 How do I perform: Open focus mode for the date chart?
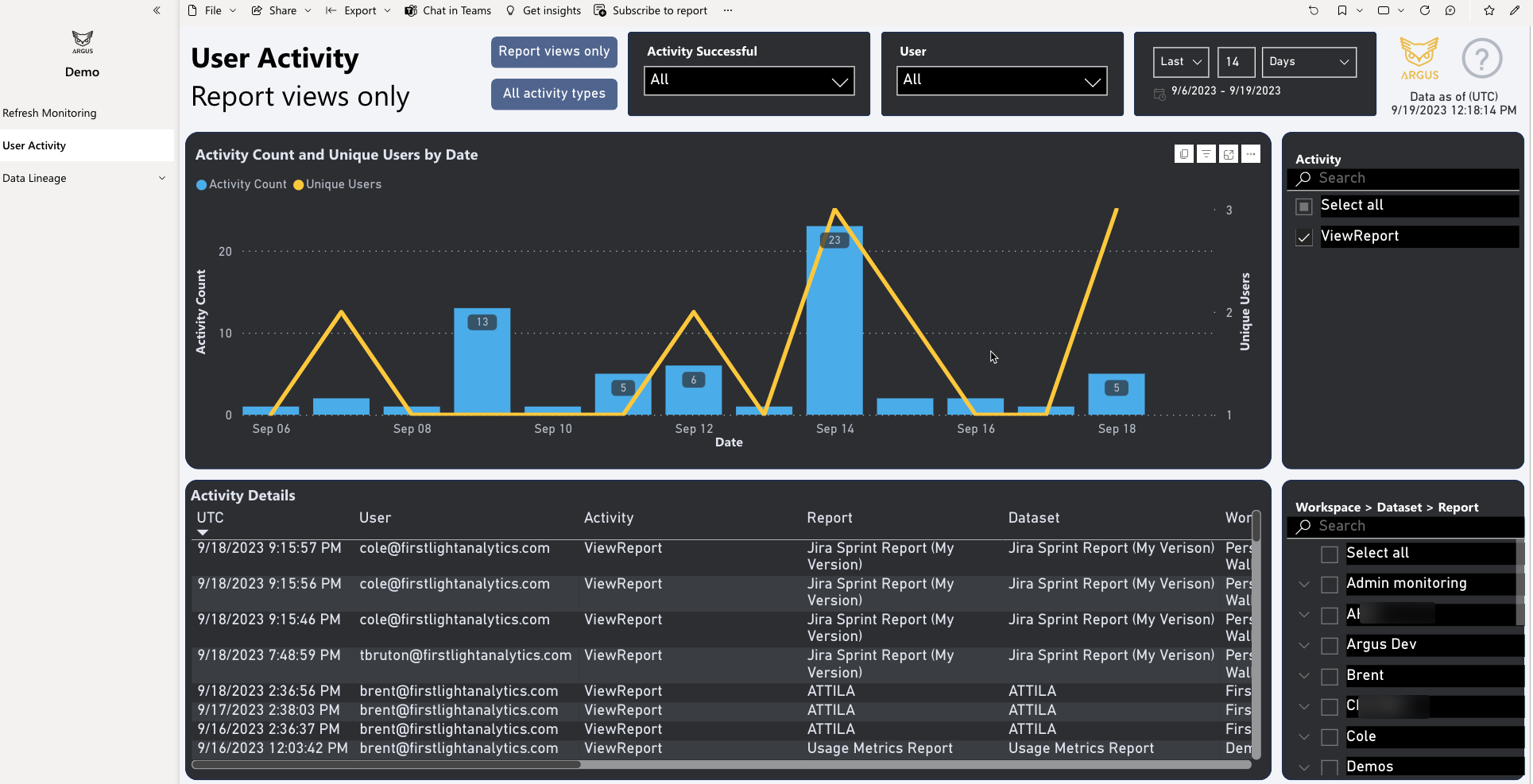[1228, 153]
